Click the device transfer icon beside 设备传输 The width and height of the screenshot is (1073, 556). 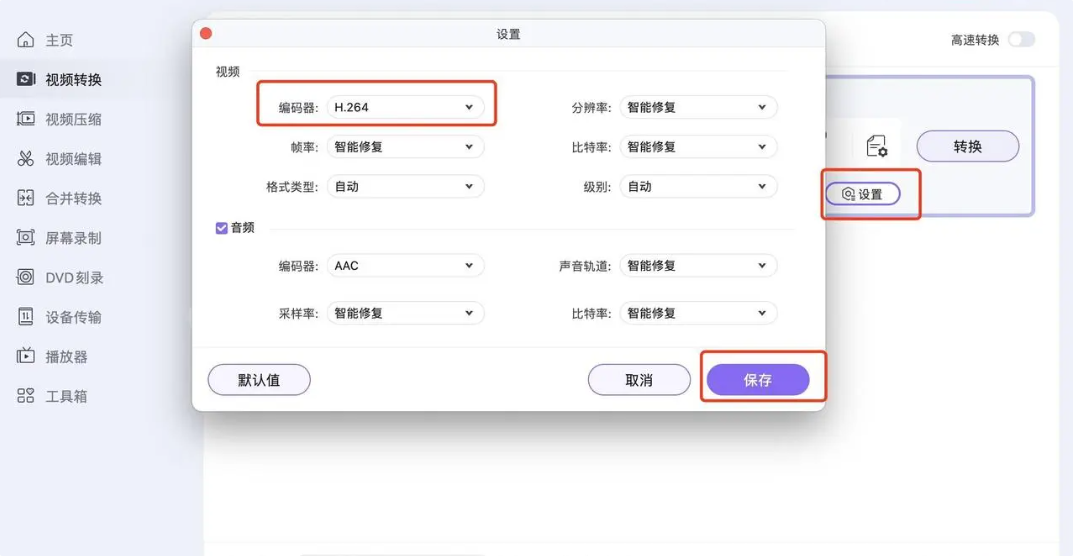[25, 317]
